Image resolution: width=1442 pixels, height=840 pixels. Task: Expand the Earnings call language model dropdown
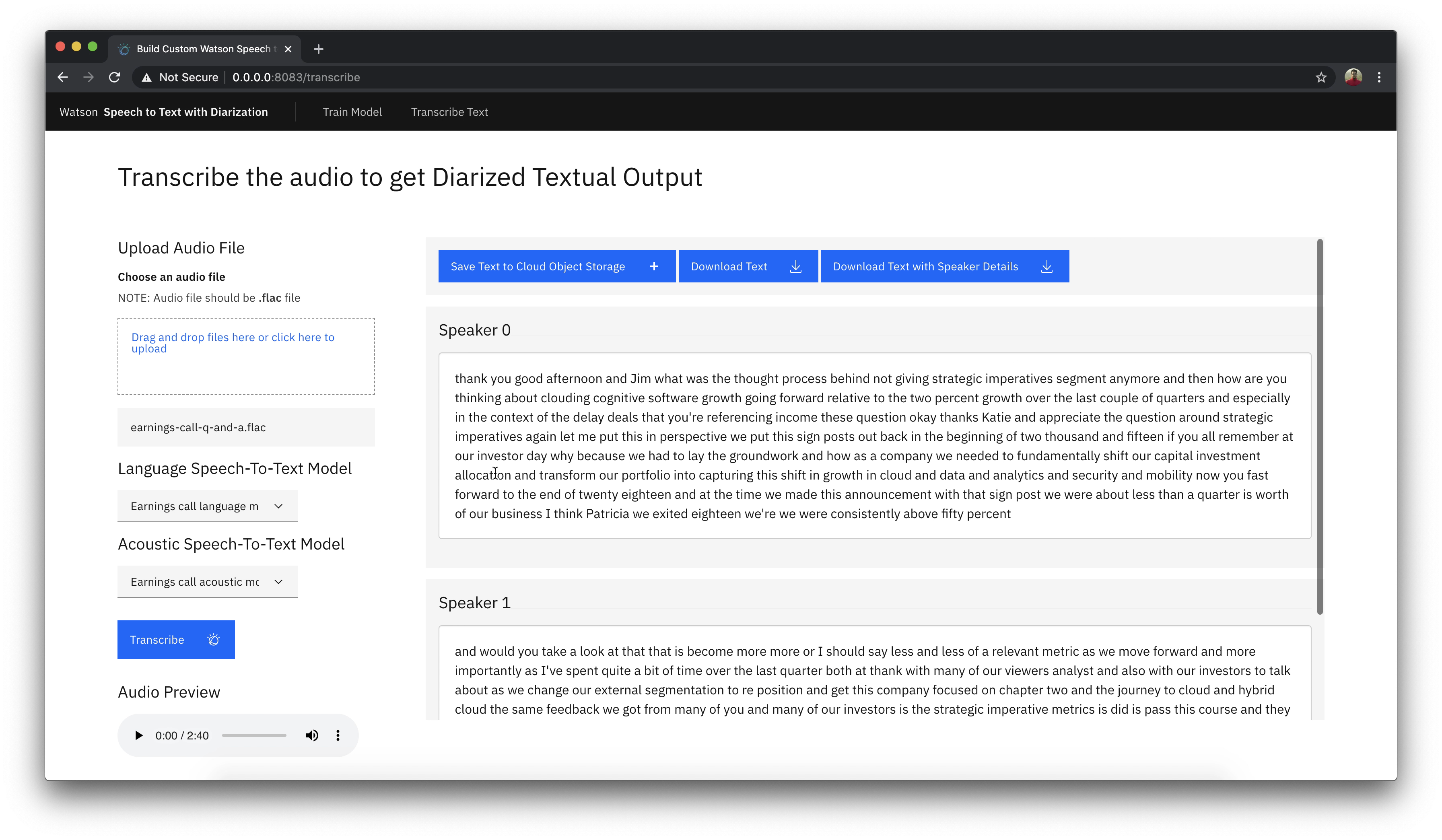point(207,506)
